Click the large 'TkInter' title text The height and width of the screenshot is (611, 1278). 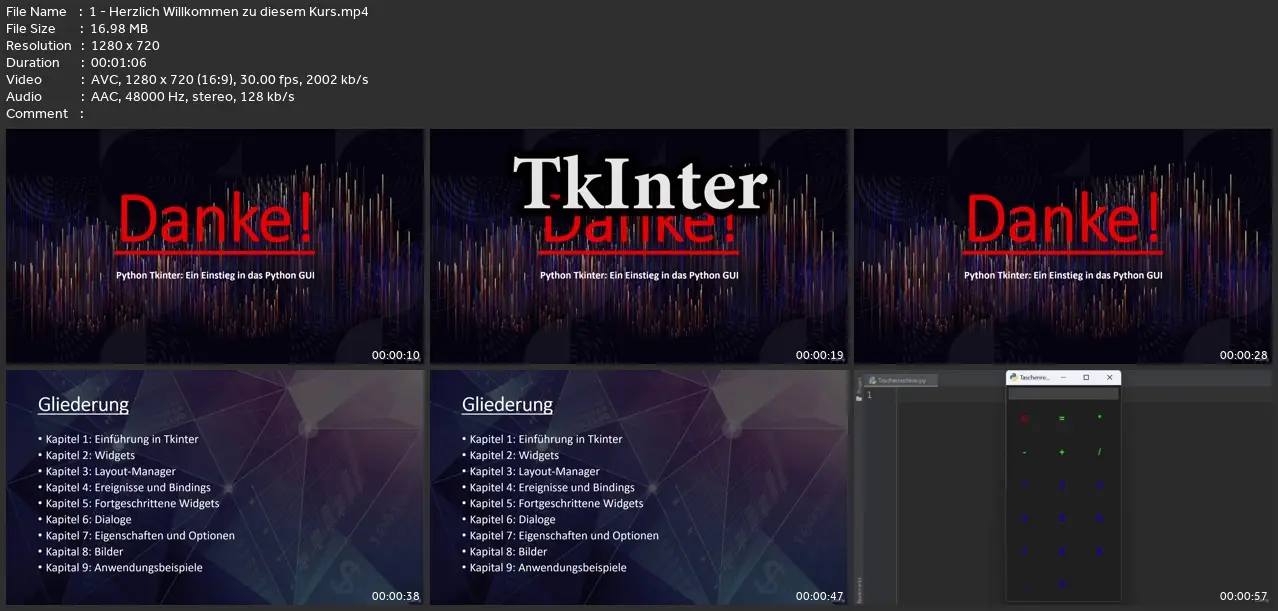(640, 185)
